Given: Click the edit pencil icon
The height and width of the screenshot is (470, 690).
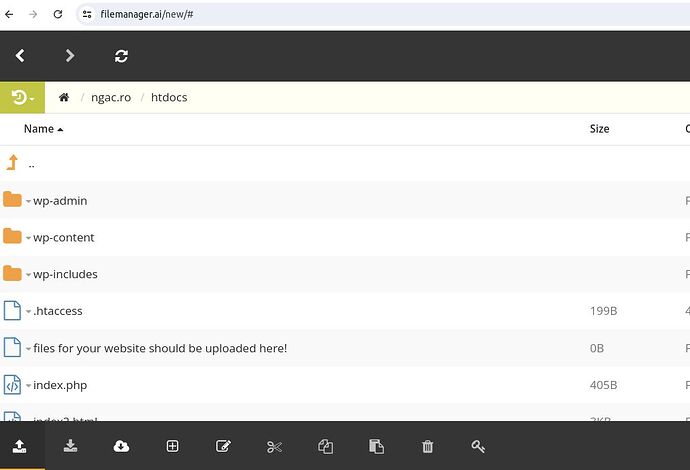Looking at the screenshot, I should tap(223, 446).
